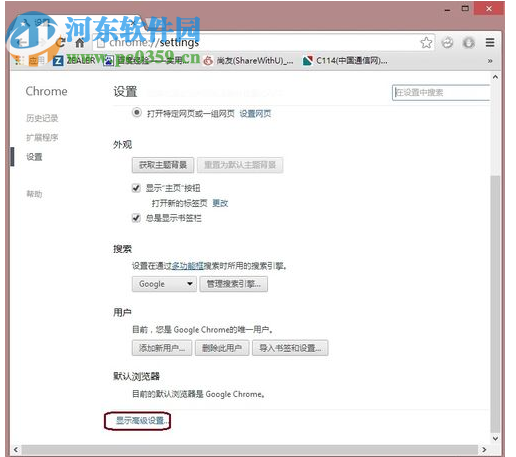
Task: Select 设置 in the sidebar
Action: [x=34, y=157]
